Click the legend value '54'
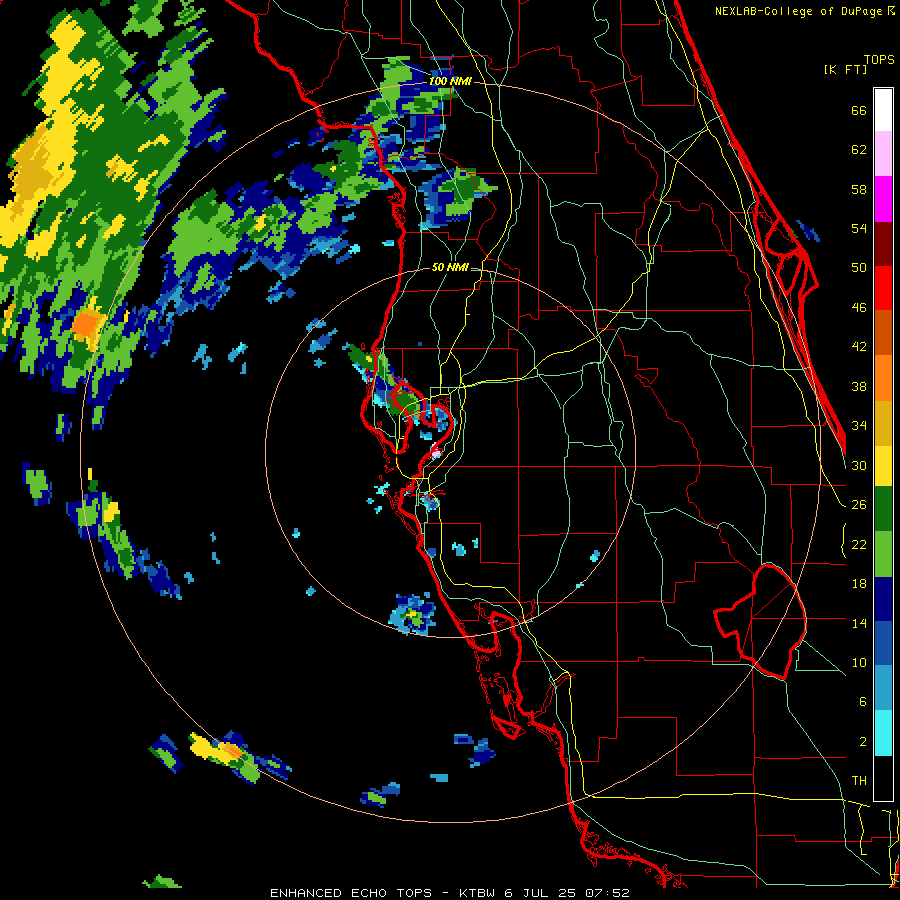This screenshot has width=900, height=900. pyautogui.click(x=859, y=228)
